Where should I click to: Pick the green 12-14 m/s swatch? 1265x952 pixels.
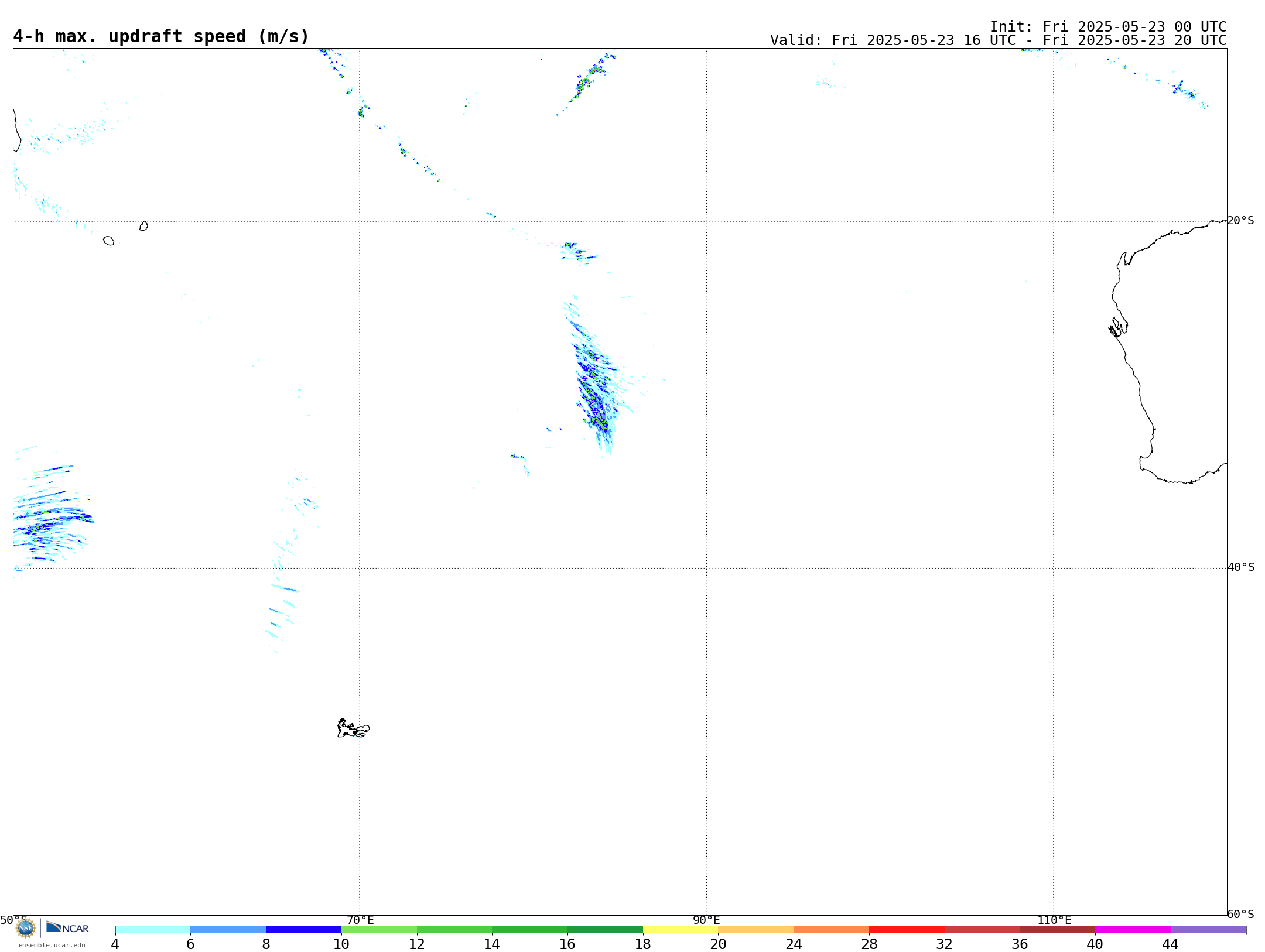tap(454, 929)
